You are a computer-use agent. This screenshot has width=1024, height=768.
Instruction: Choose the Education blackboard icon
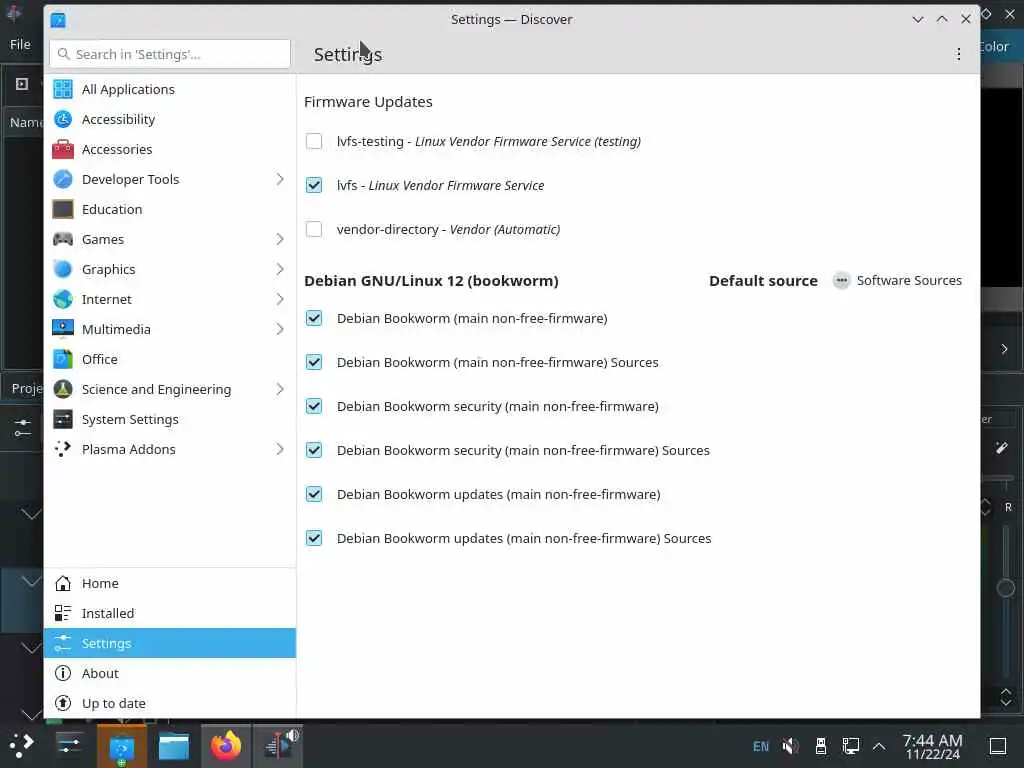(x=63, y=210)
